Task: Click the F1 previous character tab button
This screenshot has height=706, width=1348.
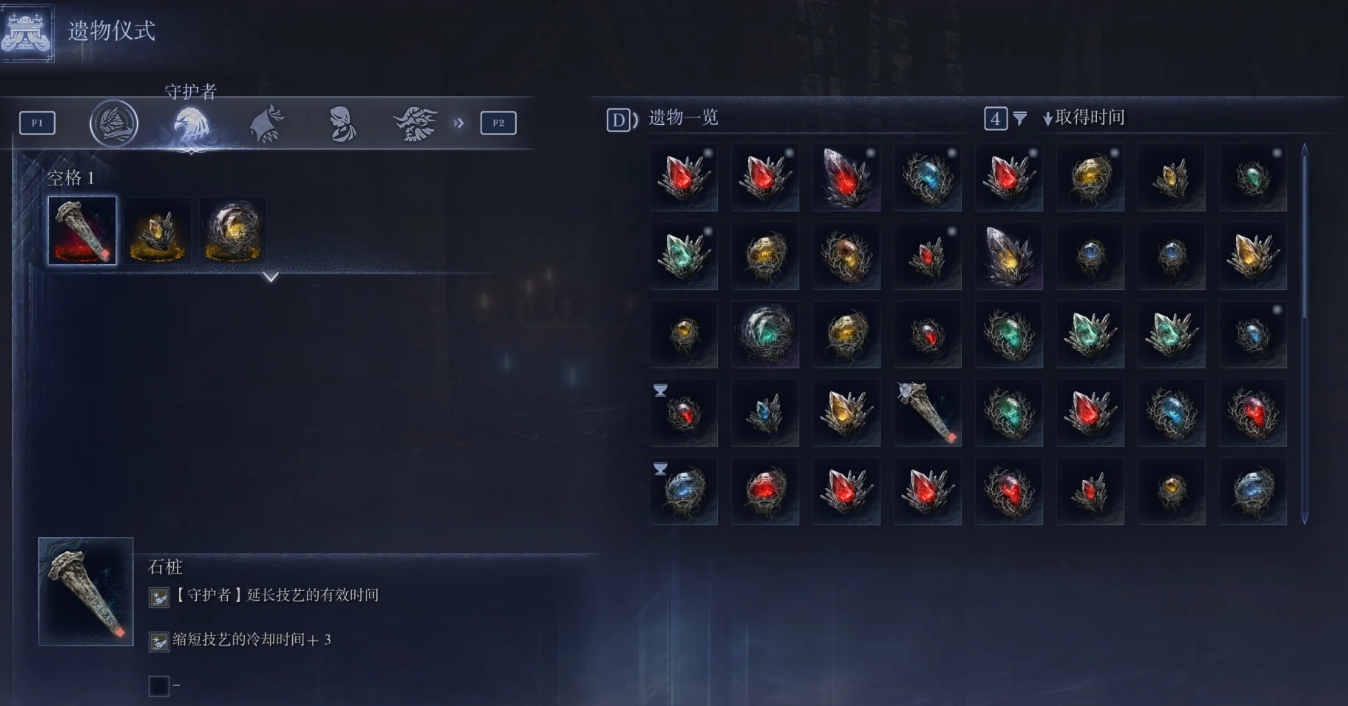Action: (x=37, y=123)
